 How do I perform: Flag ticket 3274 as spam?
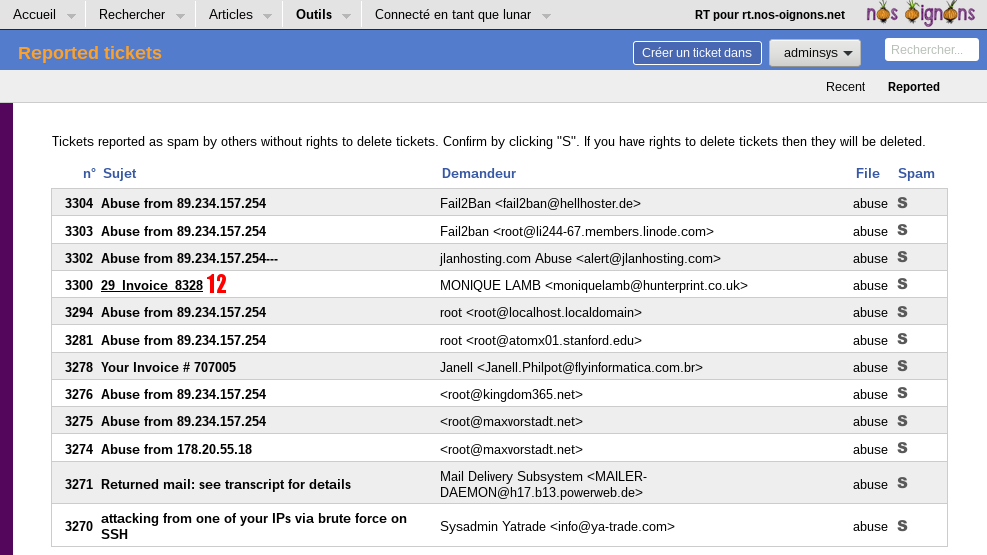click(x=902, y=448)
